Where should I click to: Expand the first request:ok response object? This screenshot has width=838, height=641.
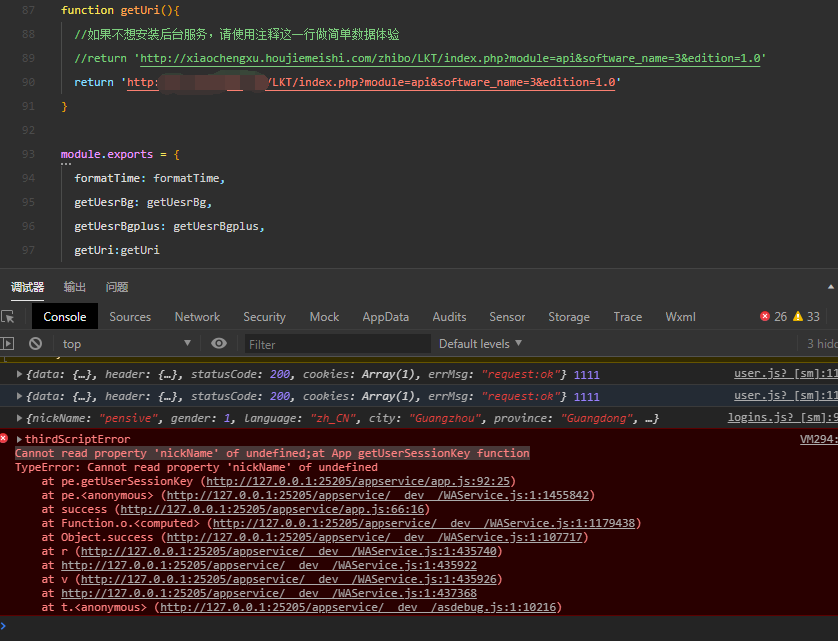(19, 374)
